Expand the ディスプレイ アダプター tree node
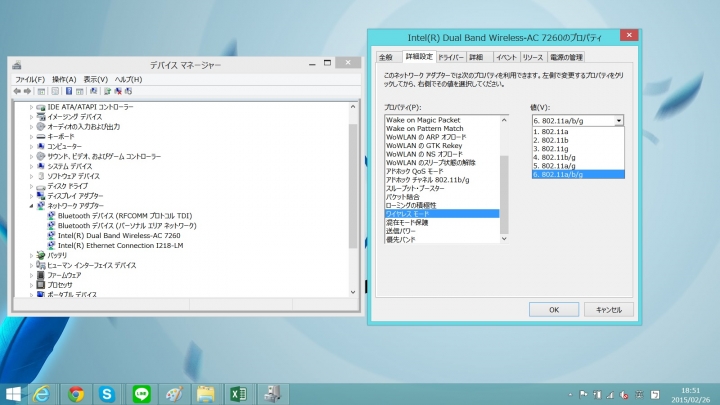 point(31,196)
